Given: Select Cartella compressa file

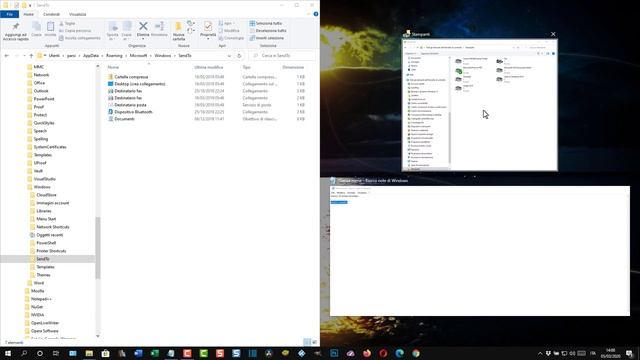Looking at the screenshot, I should pos(131,77).
